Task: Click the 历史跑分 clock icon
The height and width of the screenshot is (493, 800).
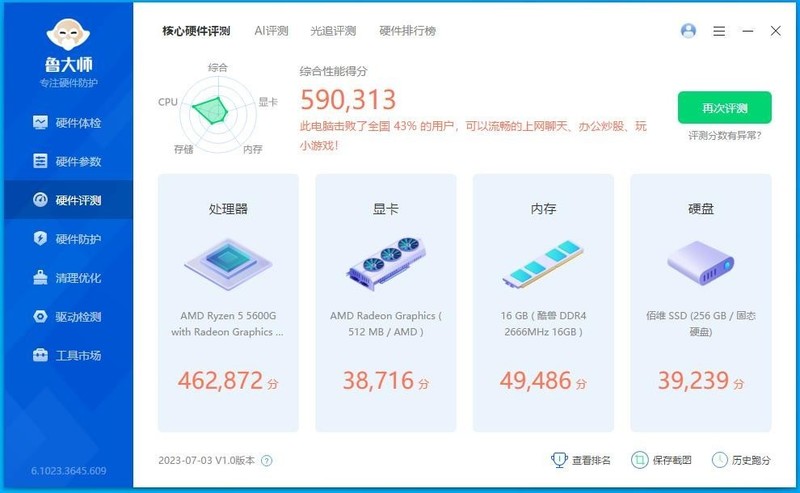Action: pyautogui.click(x=720, y=460)
